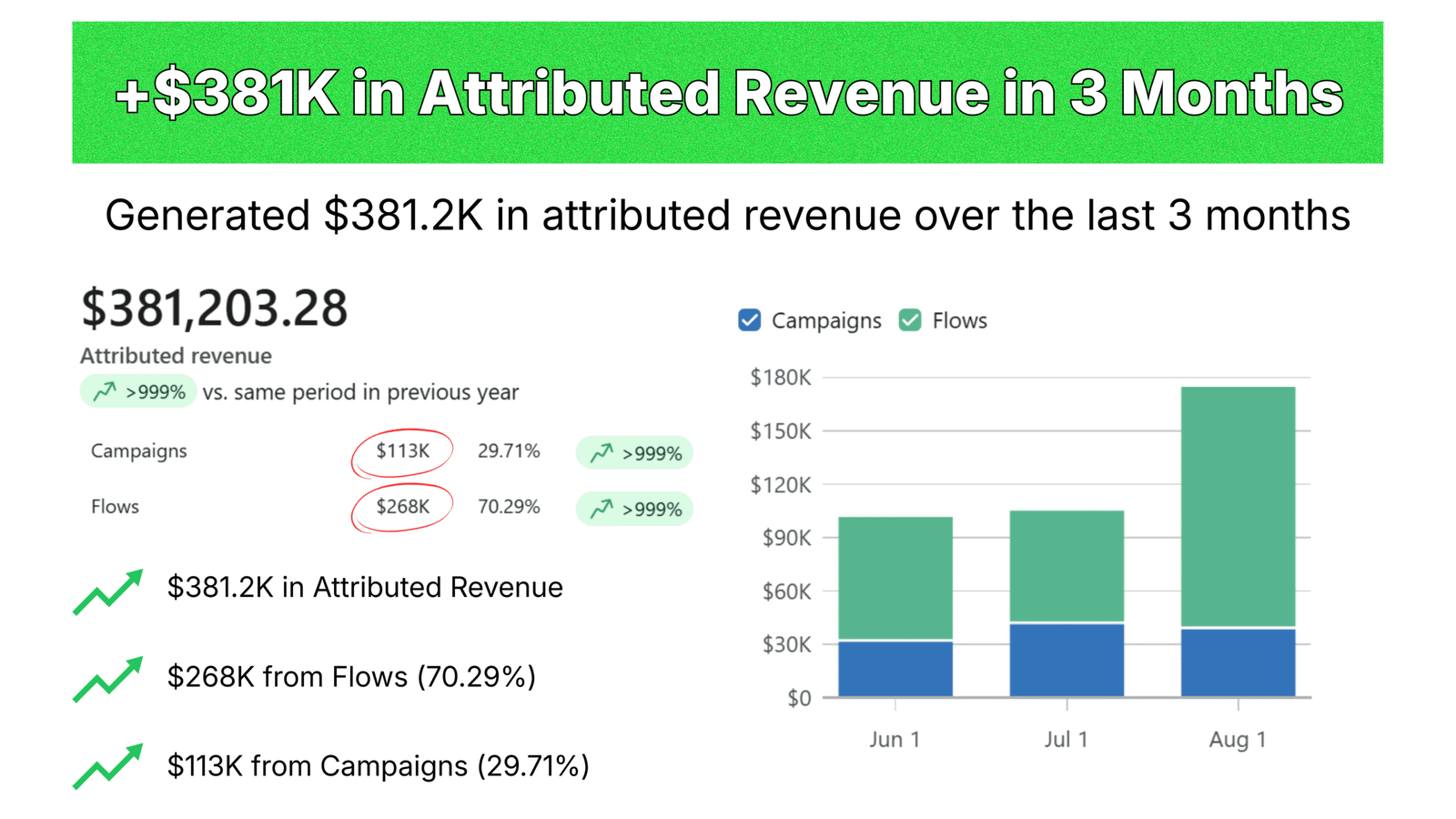
Task: Click the >999% growth badge in Campaigns row
Action: (x=635, y=452)
